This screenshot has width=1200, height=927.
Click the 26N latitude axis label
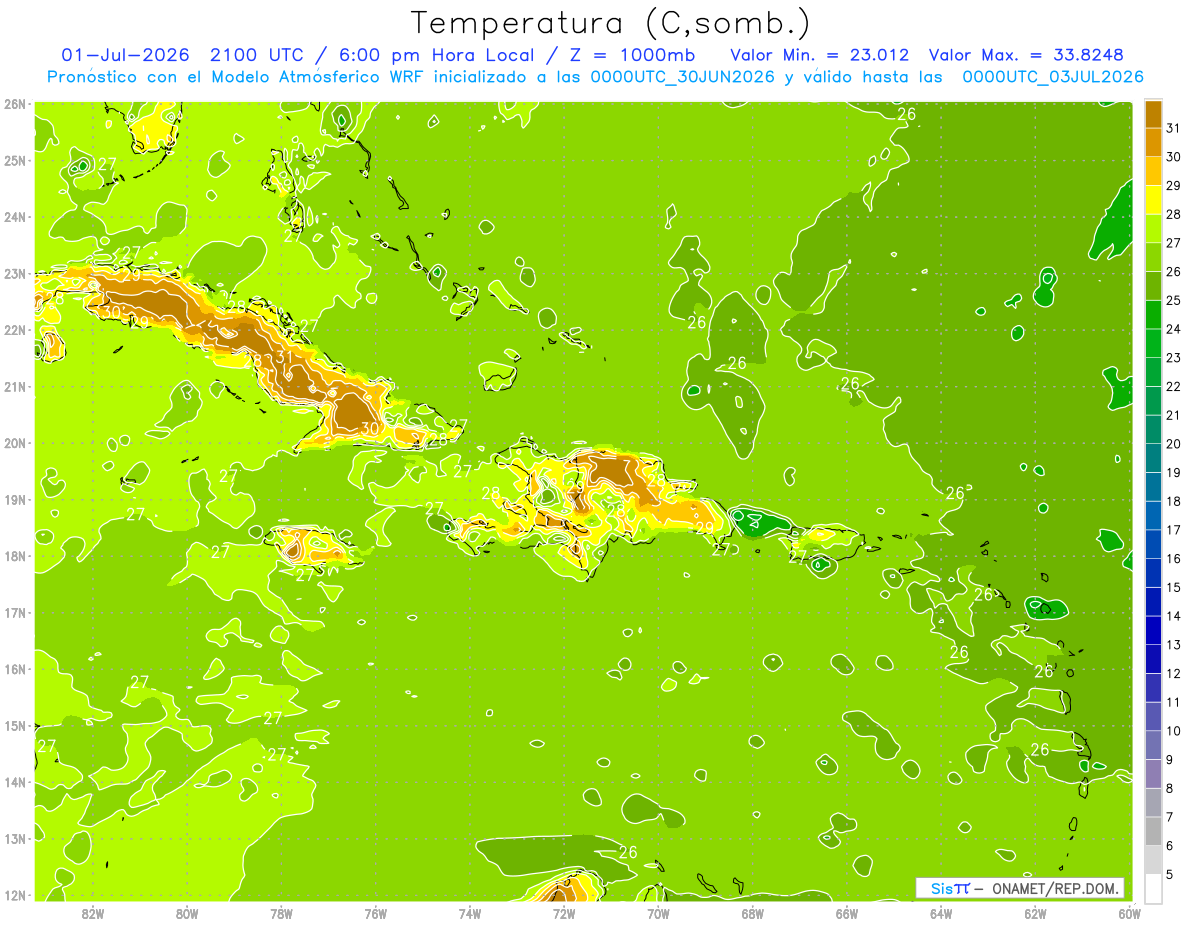(x=15, y=104)
